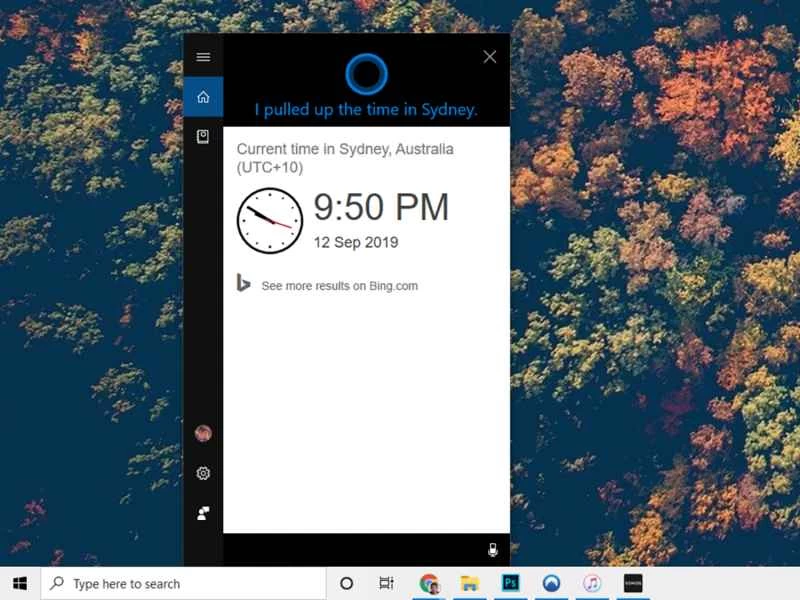Click the See more results on Bing.com link
The image size is (800, 600).
click(x=338, y=285)
